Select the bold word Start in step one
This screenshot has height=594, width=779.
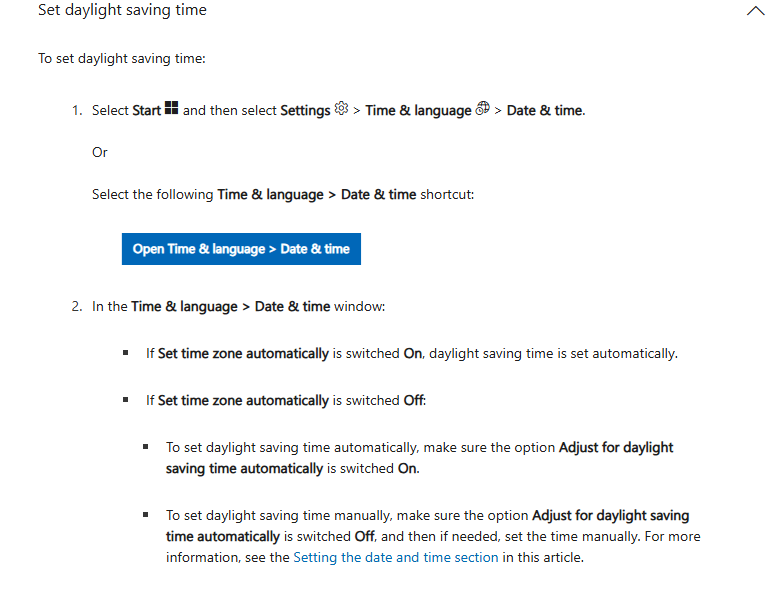(146, 110)
